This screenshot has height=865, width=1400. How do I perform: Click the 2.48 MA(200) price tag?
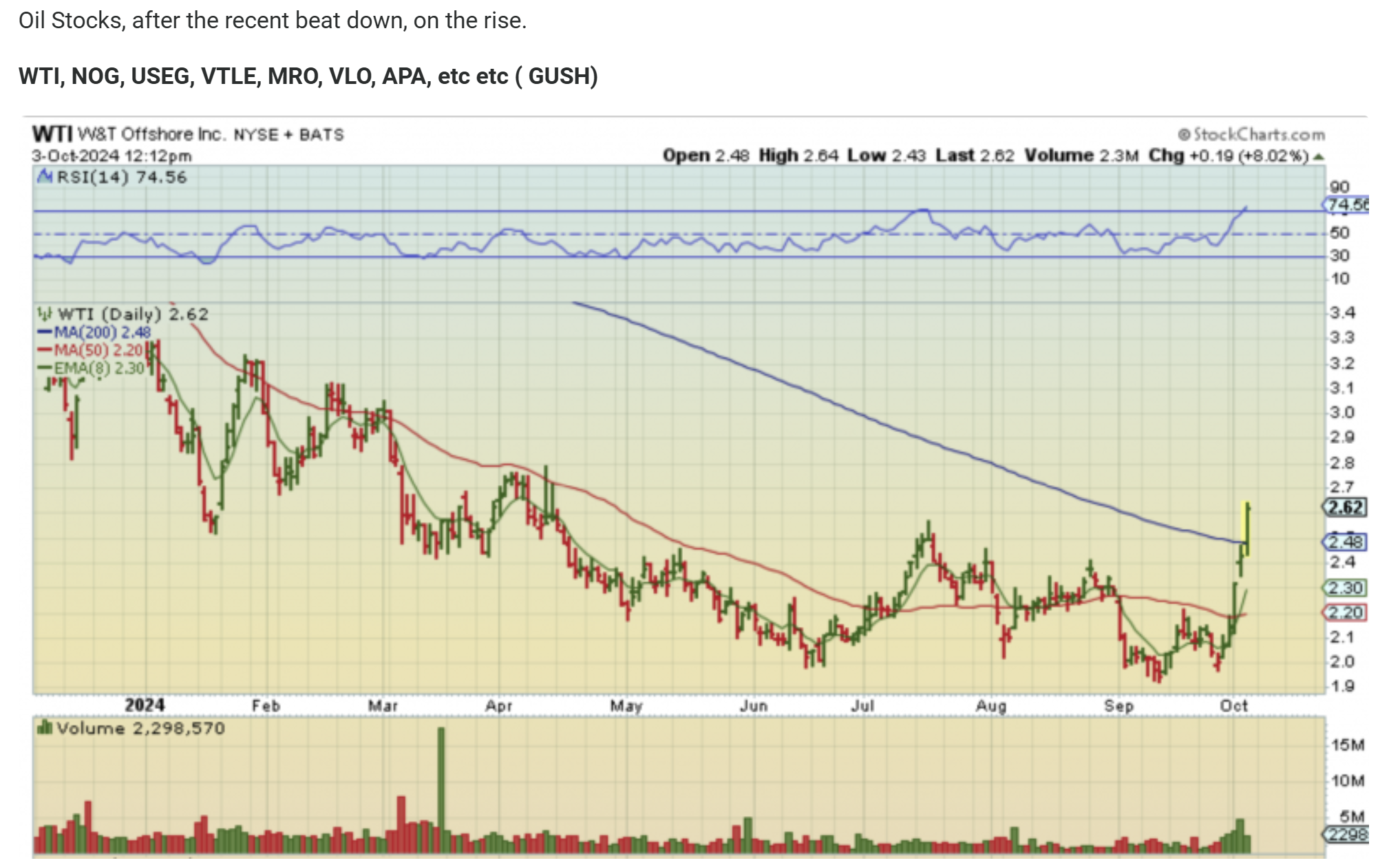point(1345,542)
